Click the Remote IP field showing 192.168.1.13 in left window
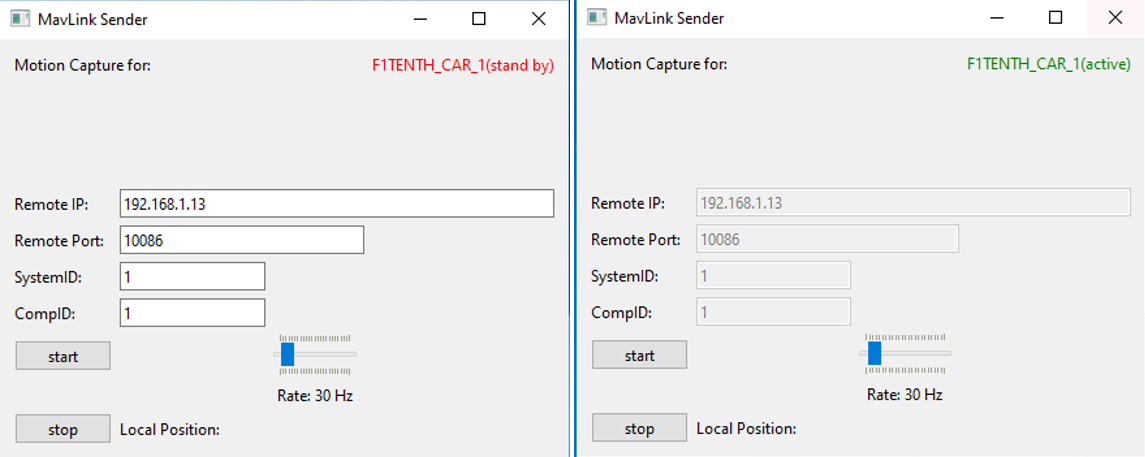Screen dimensions: 1145x457 click(x=336, y=204)
